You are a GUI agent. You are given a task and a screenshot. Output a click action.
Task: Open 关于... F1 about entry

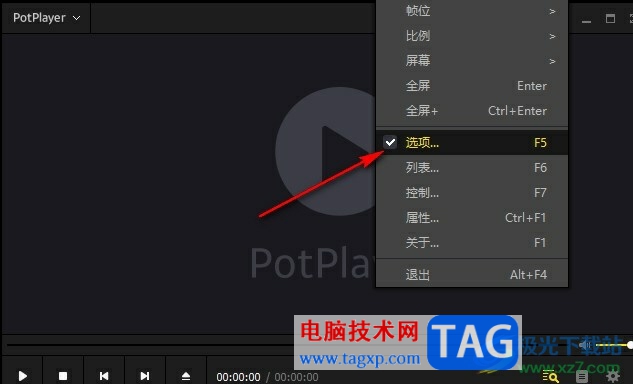pos(472,242)
